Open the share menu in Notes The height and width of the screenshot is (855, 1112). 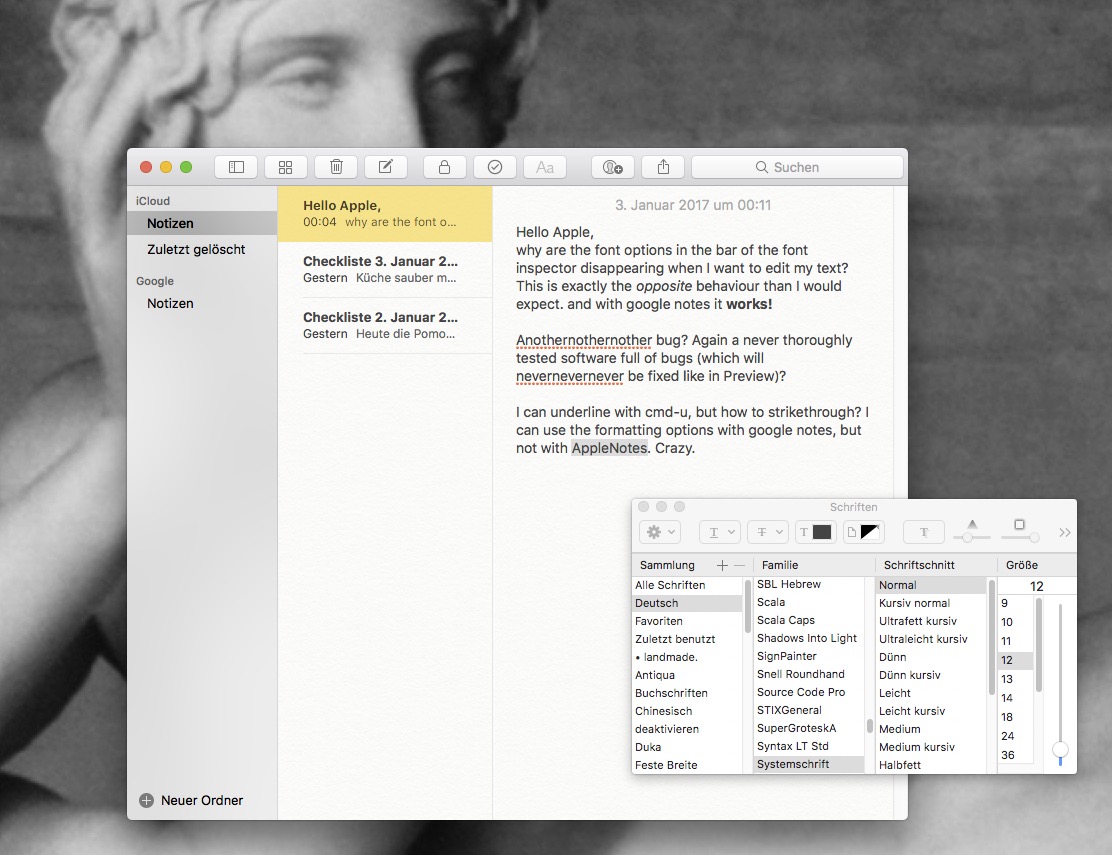(x=663, y=167)
